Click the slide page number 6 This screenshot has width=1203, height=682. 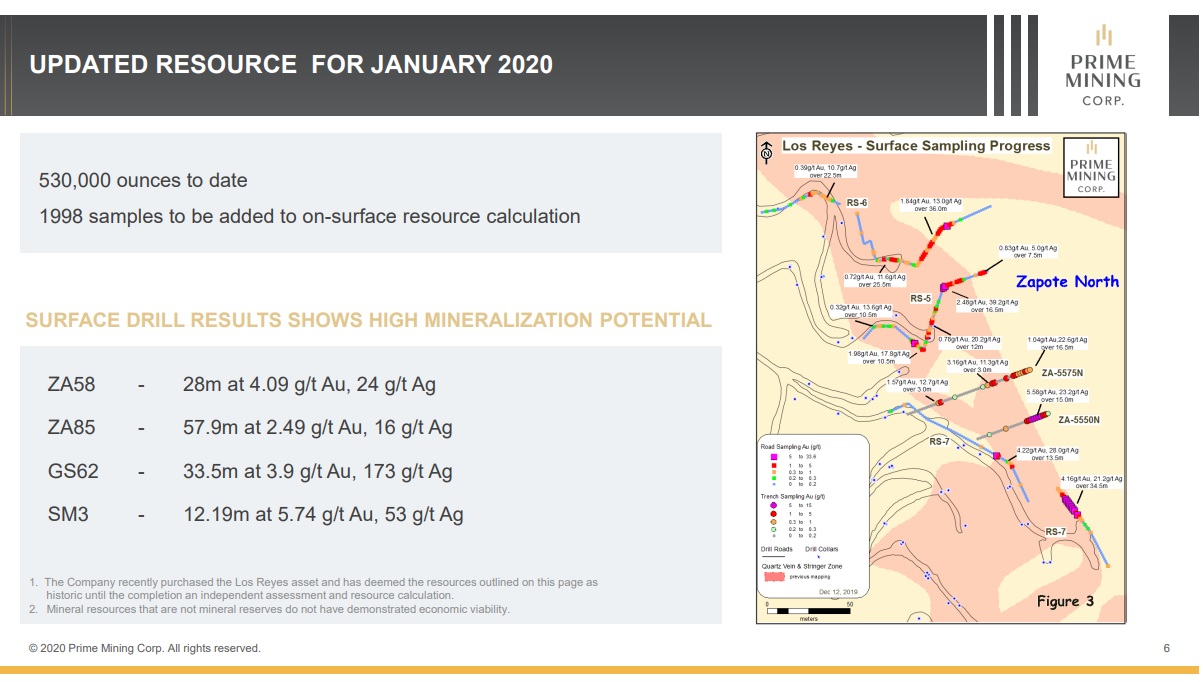1166,649
